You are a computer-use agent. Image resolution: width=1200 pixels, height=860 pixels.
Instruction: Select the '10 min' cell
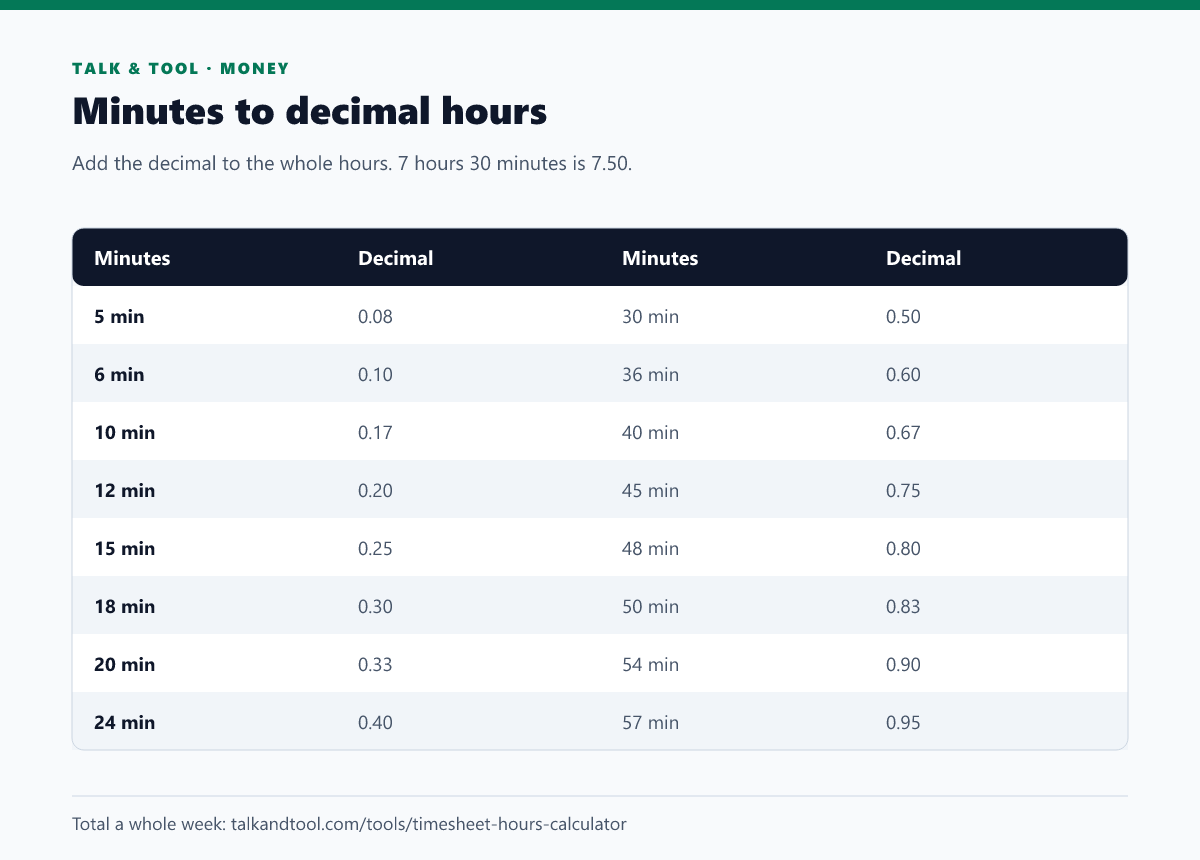[125, 433]
